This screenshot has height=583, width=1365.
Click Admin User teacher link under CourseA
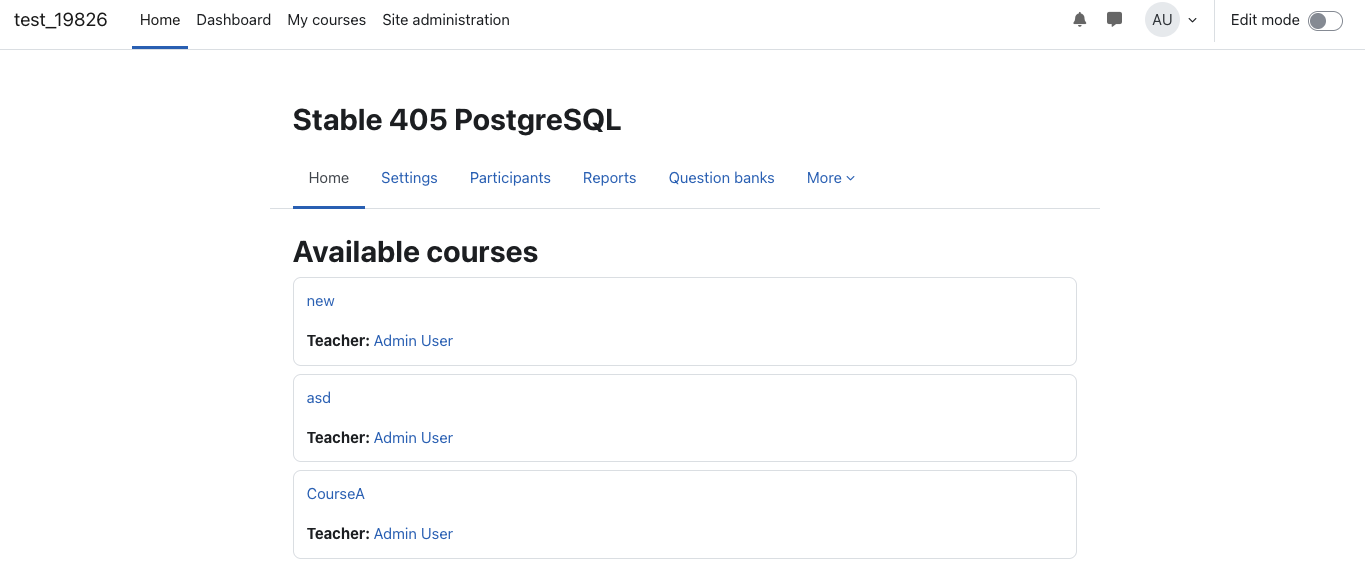(x=413, y=534)
